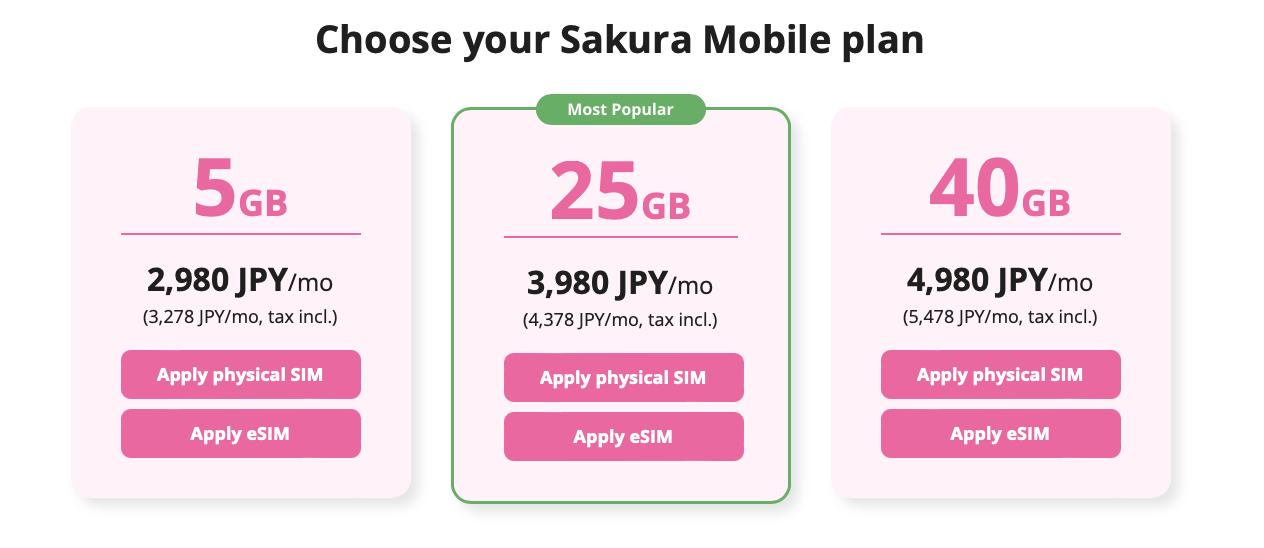
Task: Click the 40GB plan heading
Action: [1000, 190]
